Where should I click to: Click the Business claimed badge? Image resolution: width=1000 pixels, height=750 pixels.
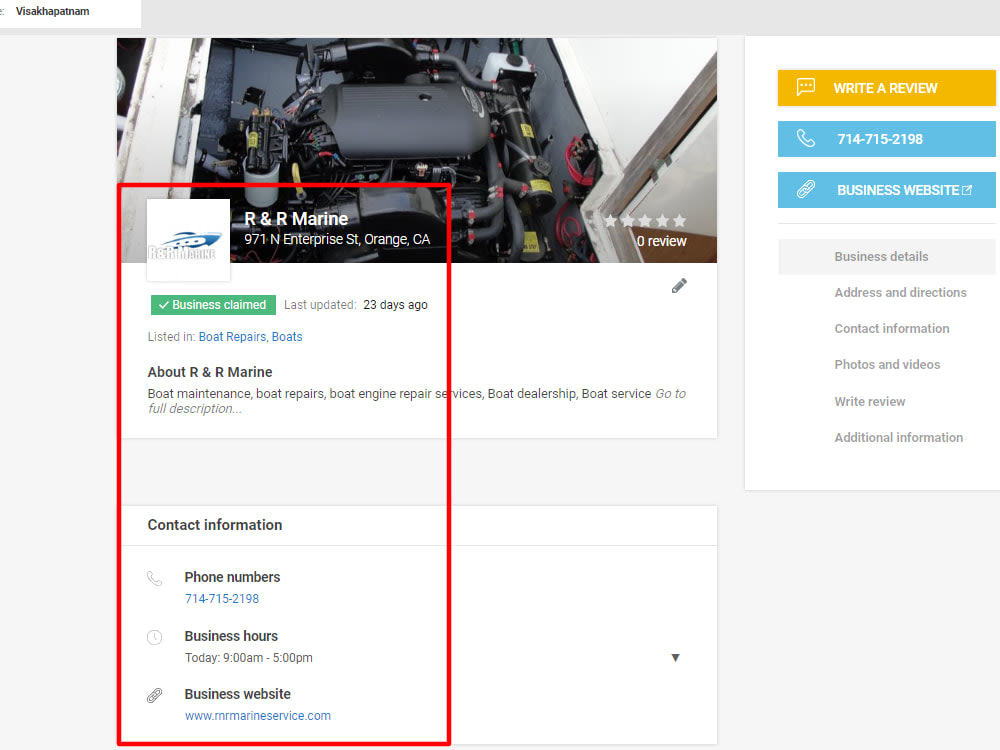pos(213,305)
